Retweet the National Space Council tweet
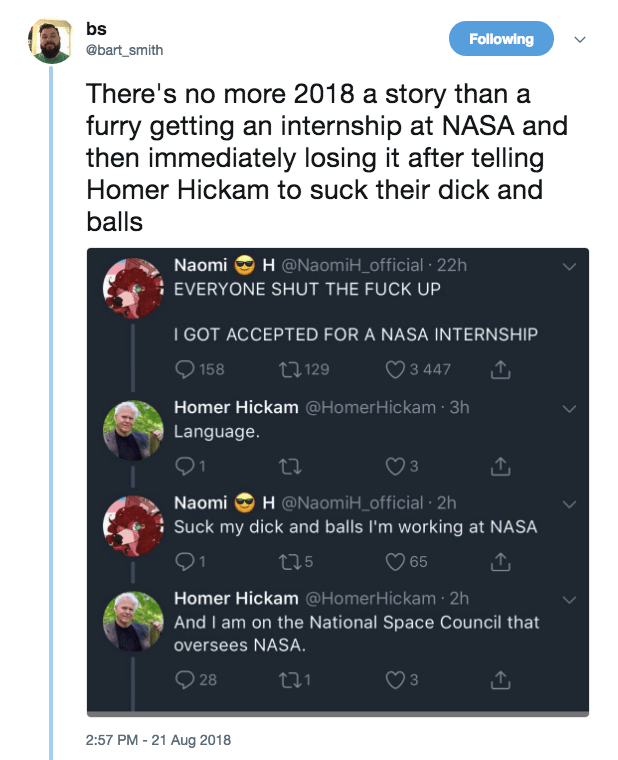 [x=282, y=680]
